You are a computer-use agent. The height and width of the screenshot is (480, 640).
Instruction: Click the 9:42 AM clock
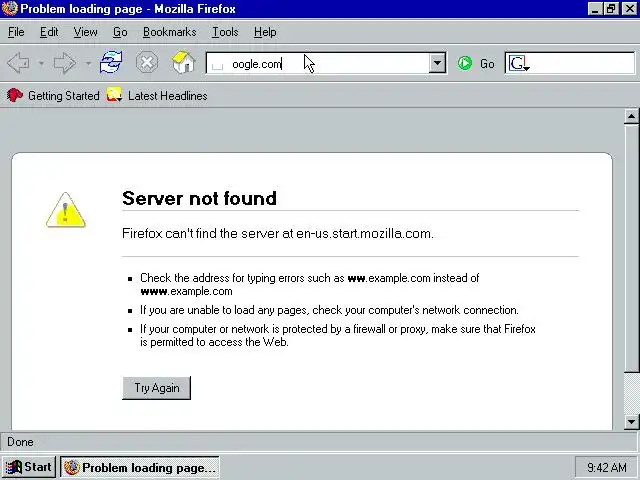[606, 467]
